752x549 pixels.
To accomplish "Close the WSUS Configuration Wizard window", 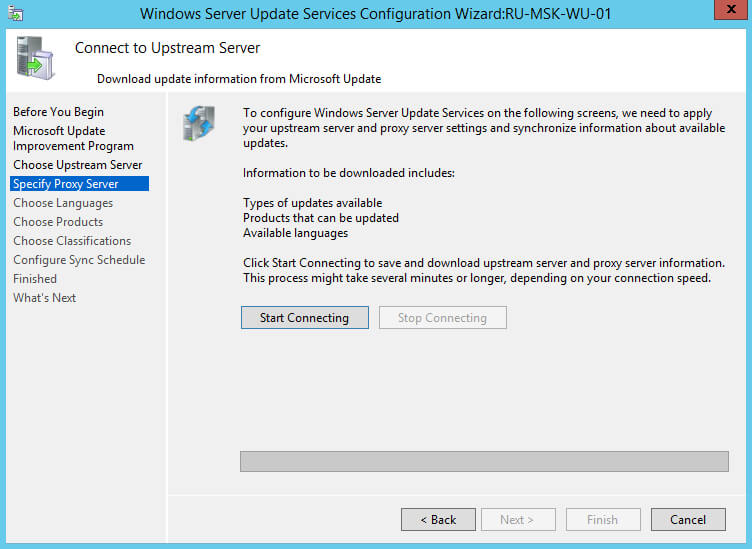I will point(731,10).
